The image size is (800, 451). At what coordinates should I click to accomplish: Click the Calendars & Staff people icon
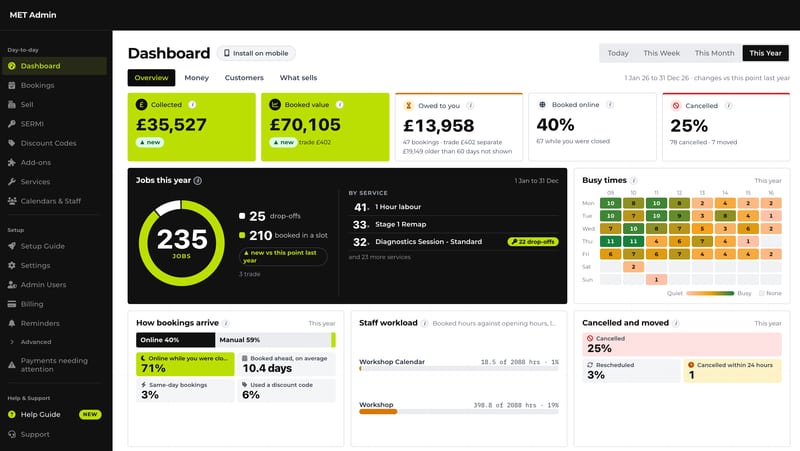pos(12,201)
